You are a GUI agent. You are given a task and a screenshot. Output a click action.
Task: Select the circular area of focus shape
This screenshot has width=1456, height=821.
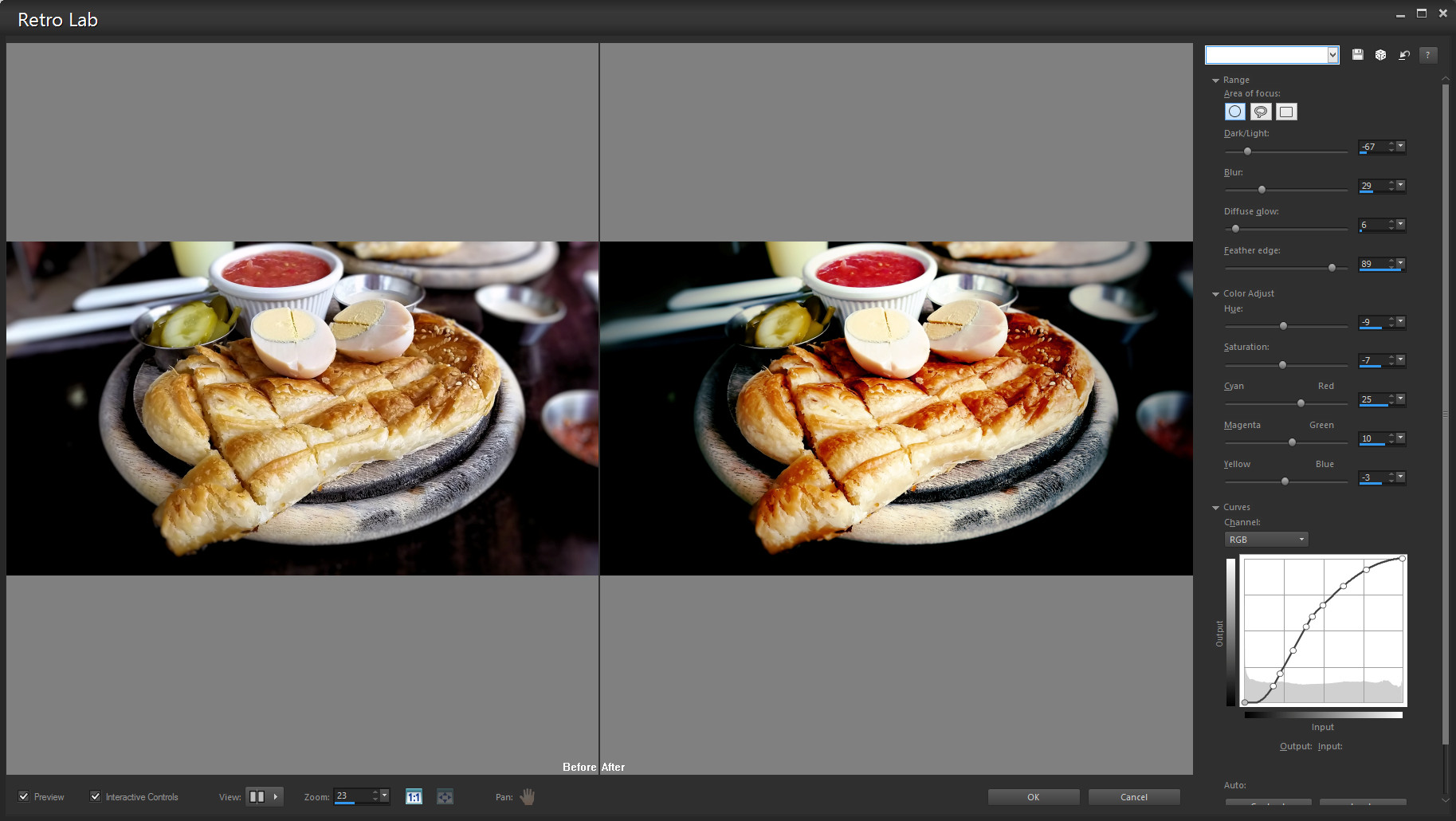[1234, 112]
